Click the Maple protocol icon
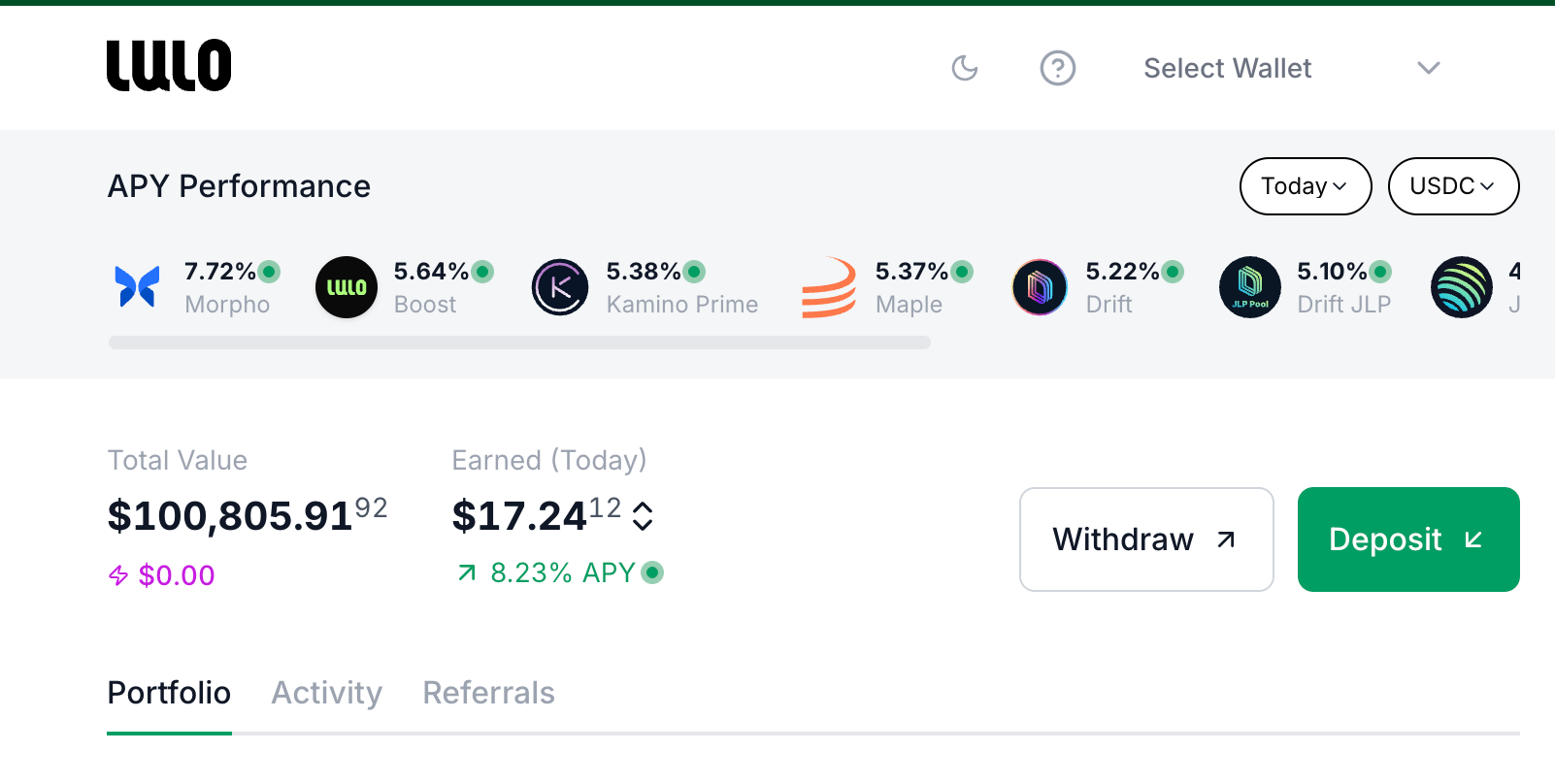The width and height of the screenshot is (1555, 784). 829,287
